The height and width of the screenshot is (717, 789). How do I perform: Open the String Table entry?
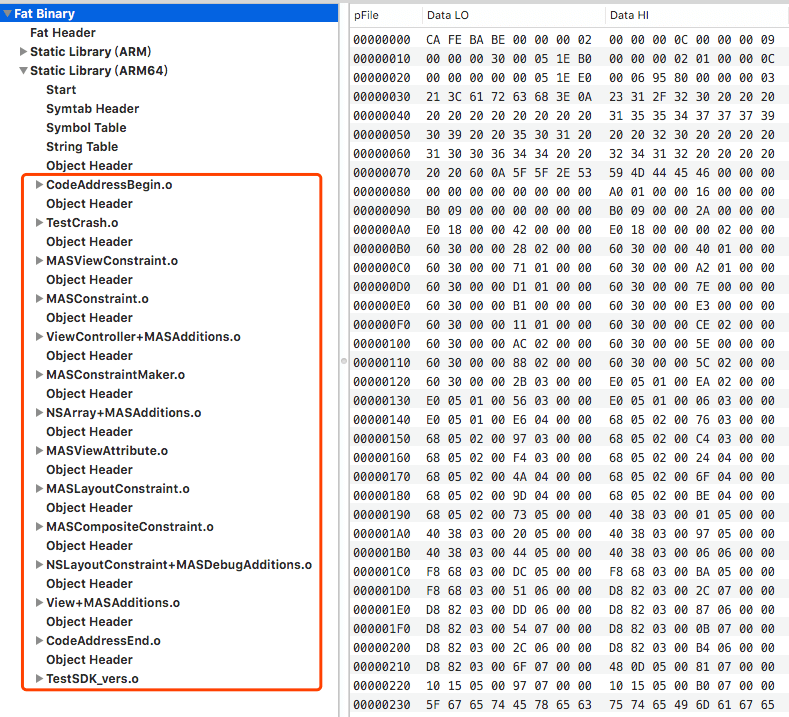[x=82, y=147]
